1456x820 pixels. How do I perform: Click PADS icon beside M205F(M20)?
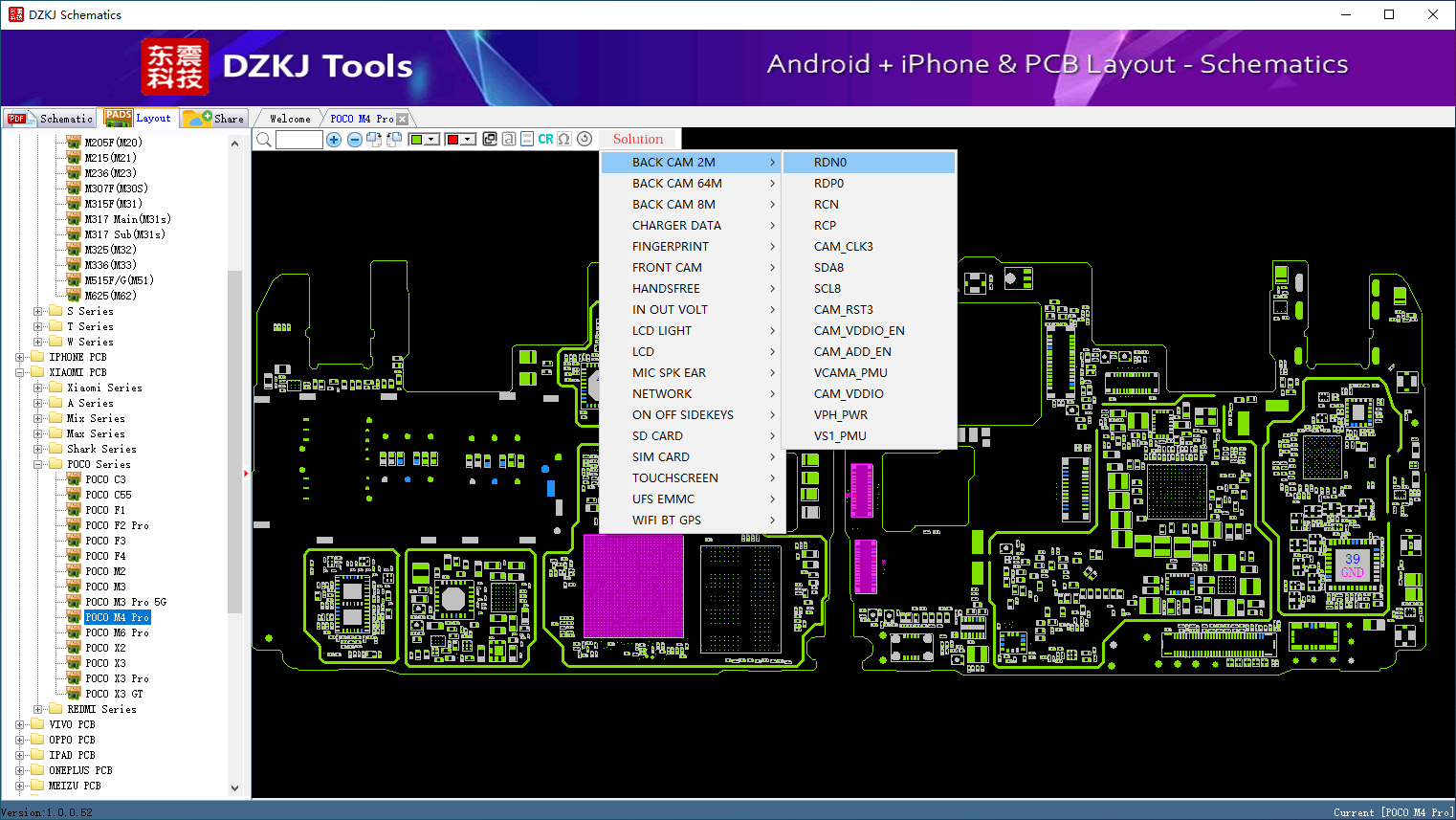(x=74, y=143)
